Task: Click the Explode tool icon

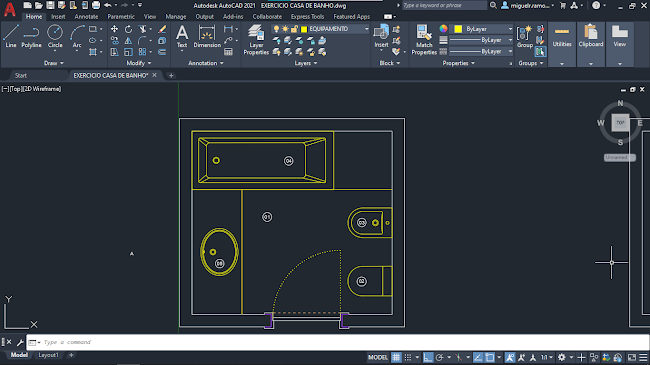Action: [x=162, y=41]
